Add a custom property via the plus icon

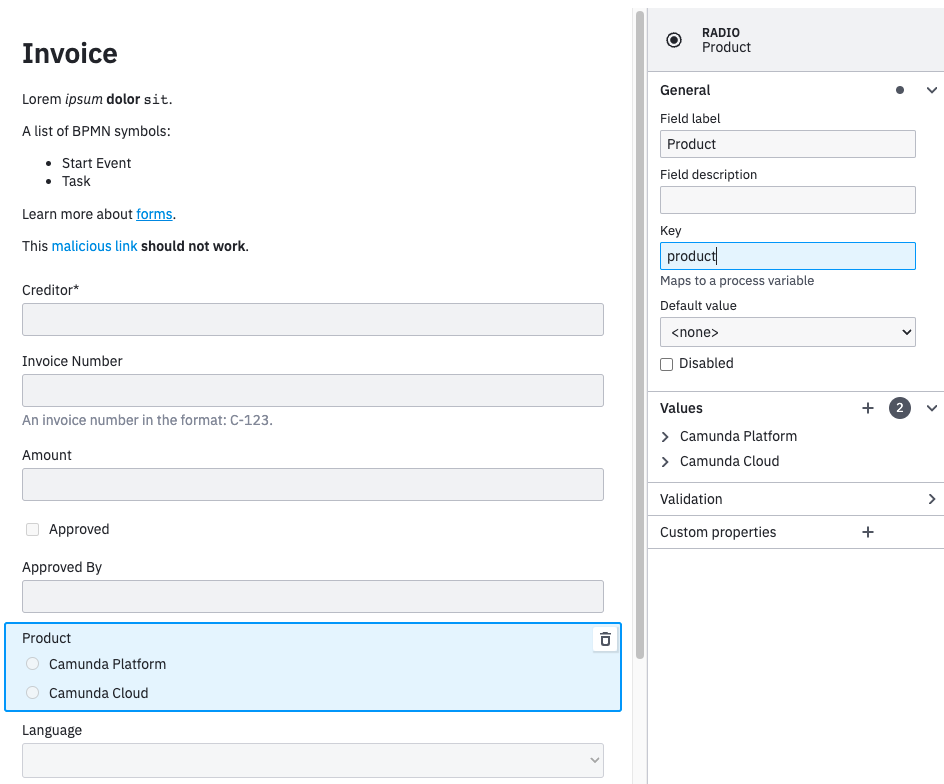[x=867, y=531]
